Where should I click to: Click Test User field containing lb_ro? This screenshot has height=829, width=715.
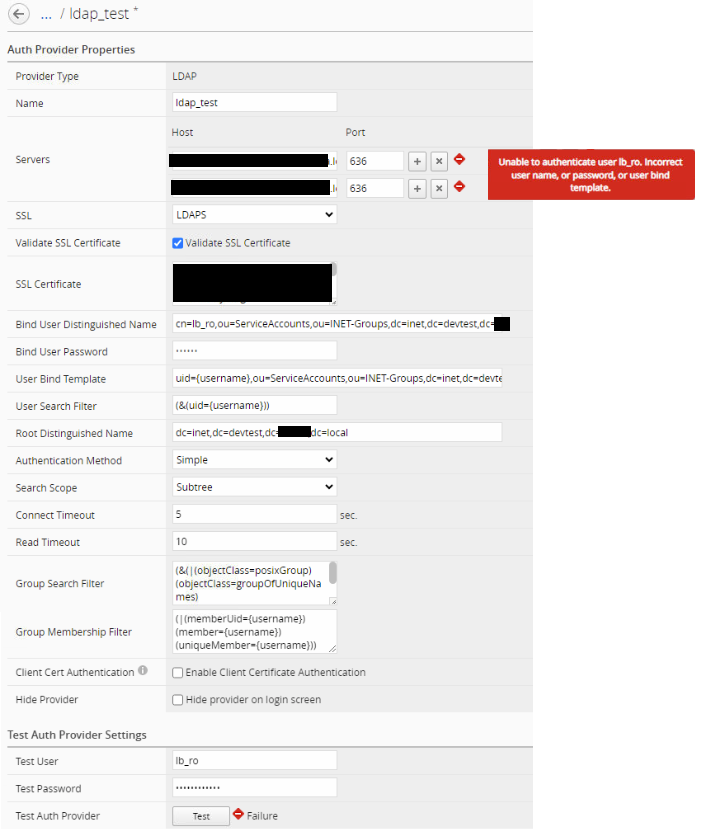254,760
